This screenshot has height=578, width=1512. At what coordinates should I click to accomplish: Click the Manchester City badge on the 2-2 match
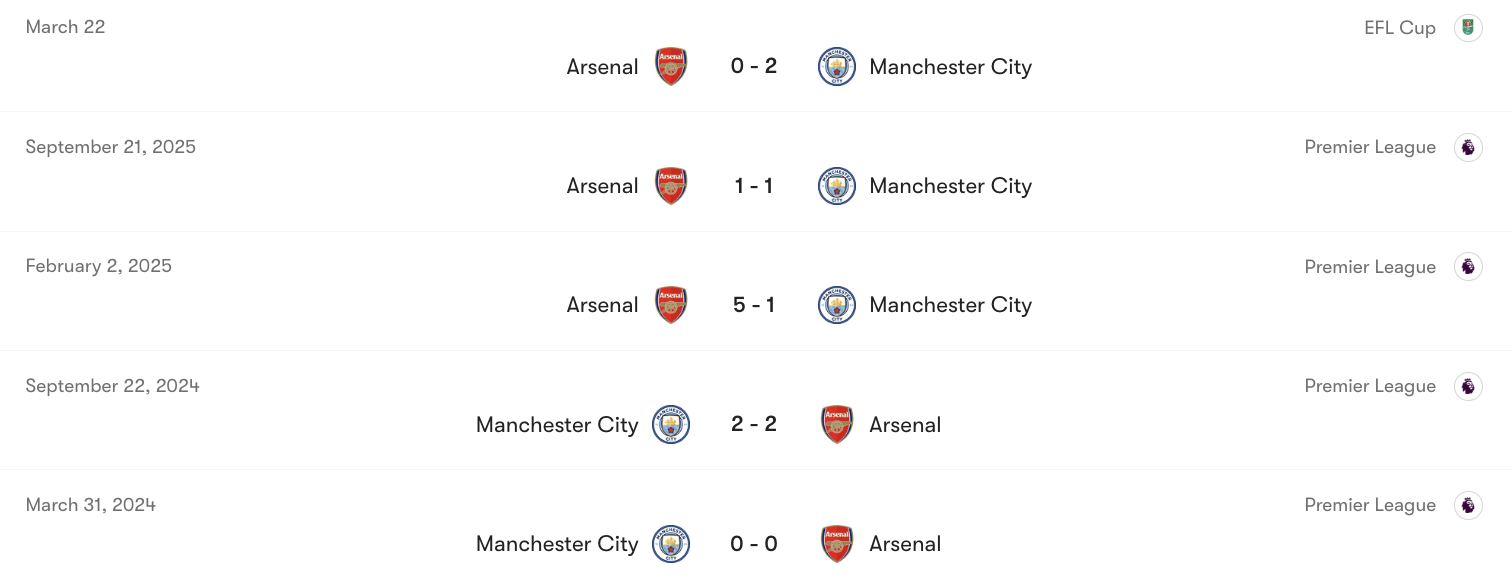[671, 424]
